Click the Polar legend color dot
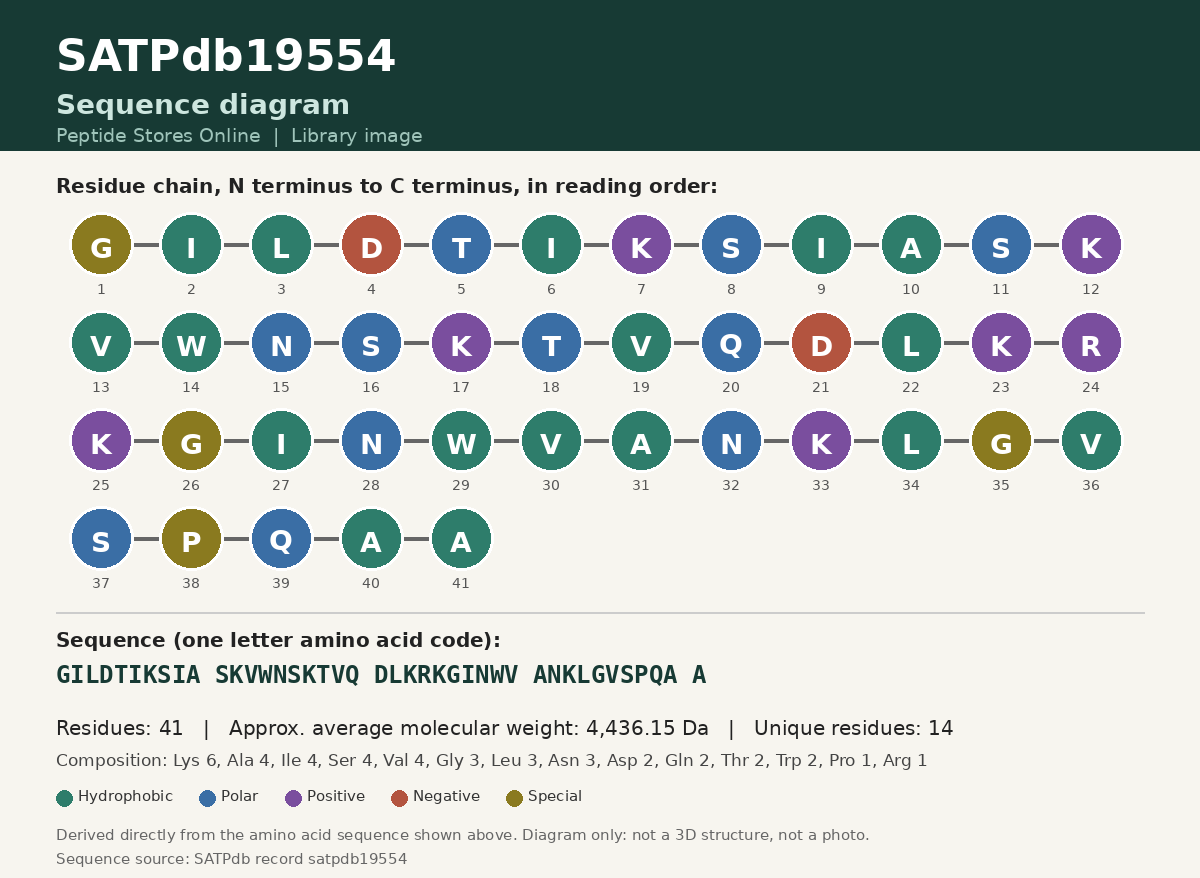Viewport: 1200px width, 878px height. 208,798
